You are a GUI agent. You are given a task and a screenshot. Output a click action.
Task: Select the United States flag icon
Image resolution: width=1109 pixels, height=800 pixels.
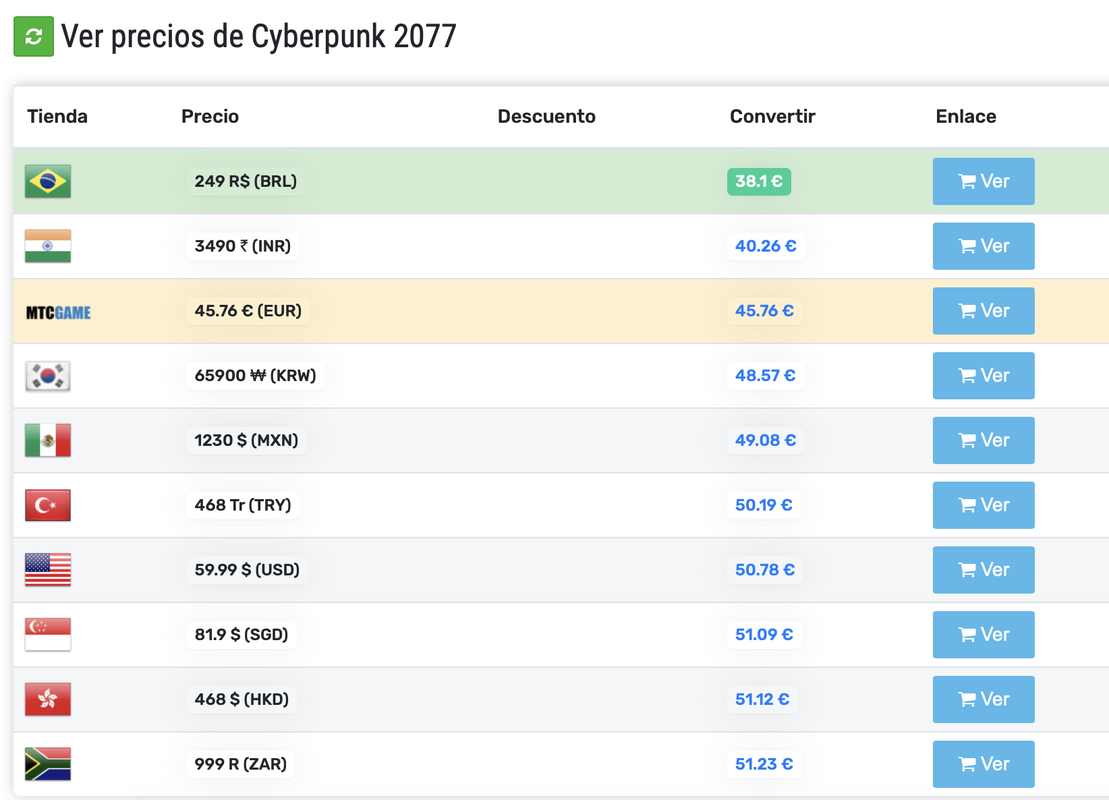[47, 569]
